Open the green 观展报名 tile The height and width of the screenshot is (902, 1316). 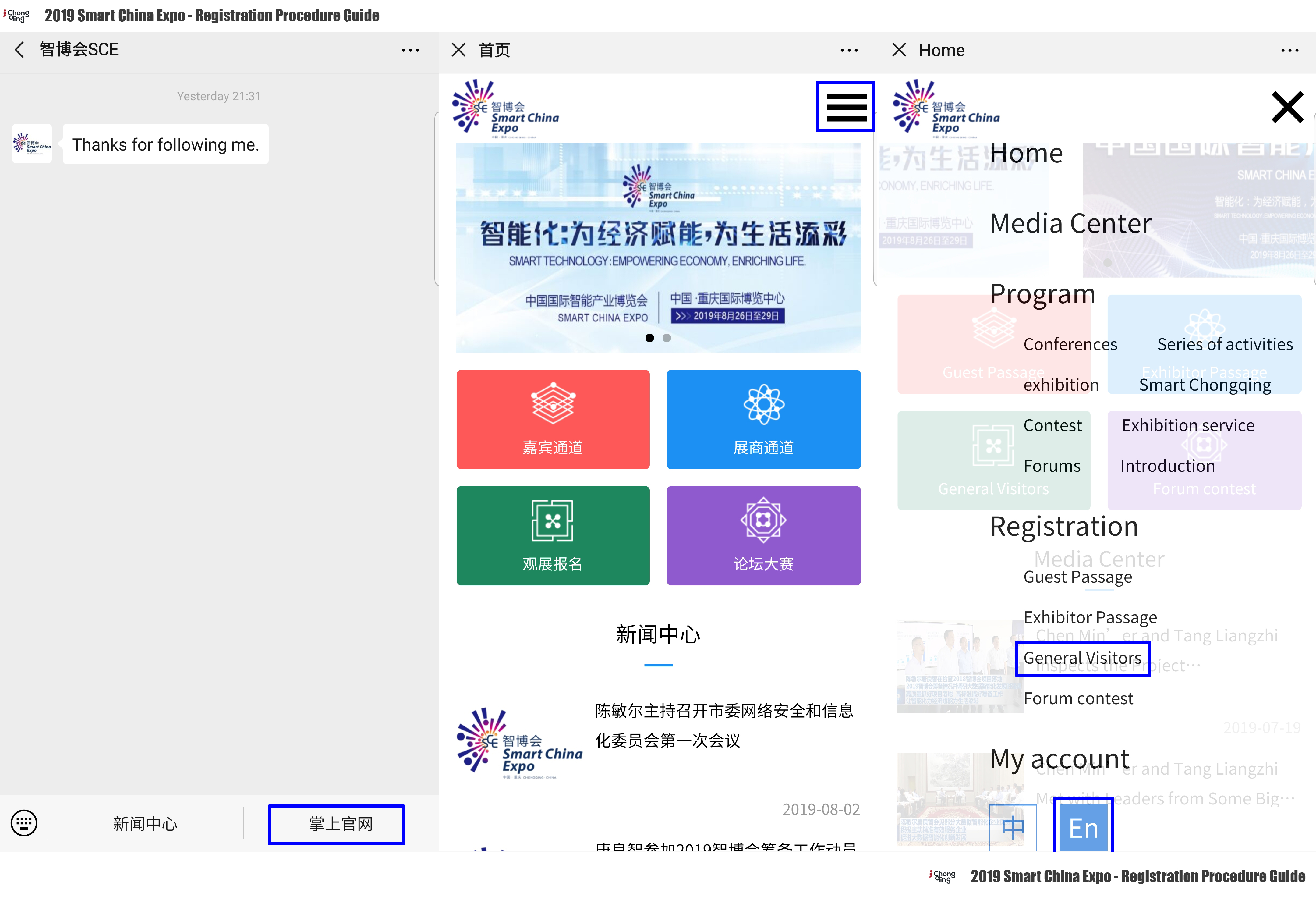point(553,535)
